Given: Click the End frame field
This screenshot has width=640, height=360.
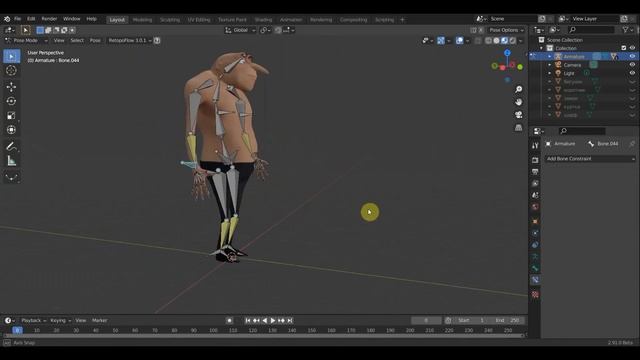Looking at the screenshot, I should click(507, 320).
